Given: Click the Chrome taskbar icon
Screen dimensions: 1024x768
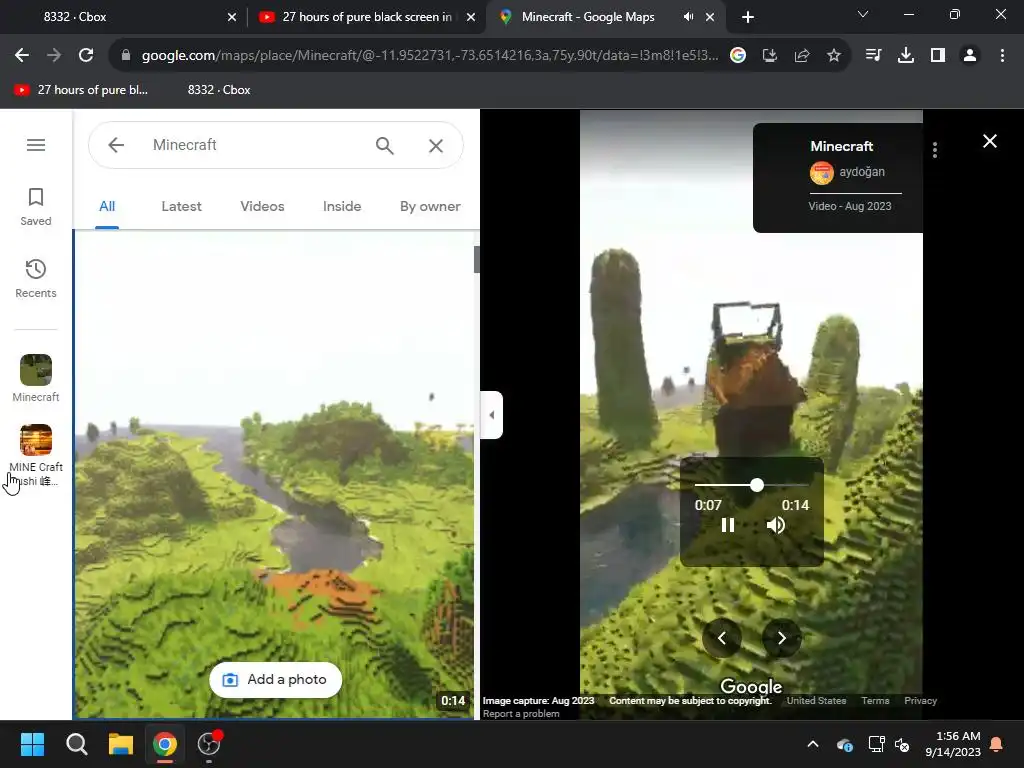Looking at the screenshot, I should tap(165, 744).
